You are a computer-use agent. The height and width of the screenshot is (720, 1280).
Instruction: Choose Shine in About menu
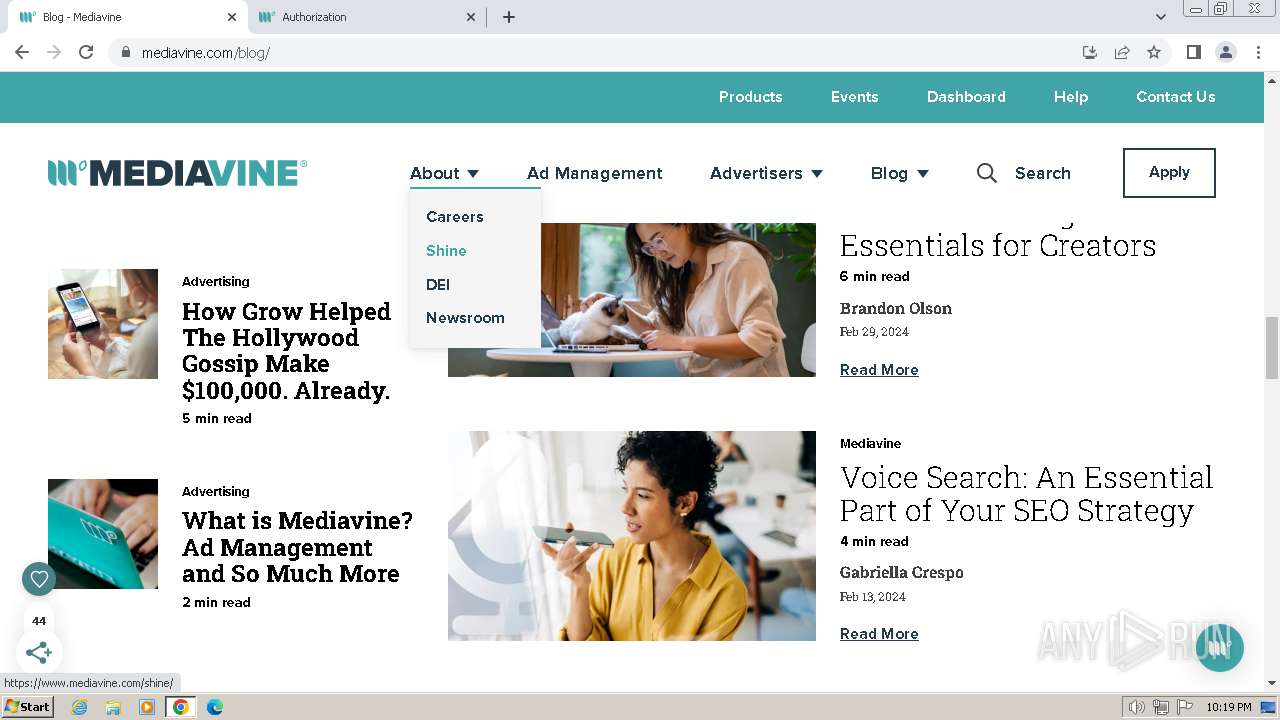pos(446,251)
